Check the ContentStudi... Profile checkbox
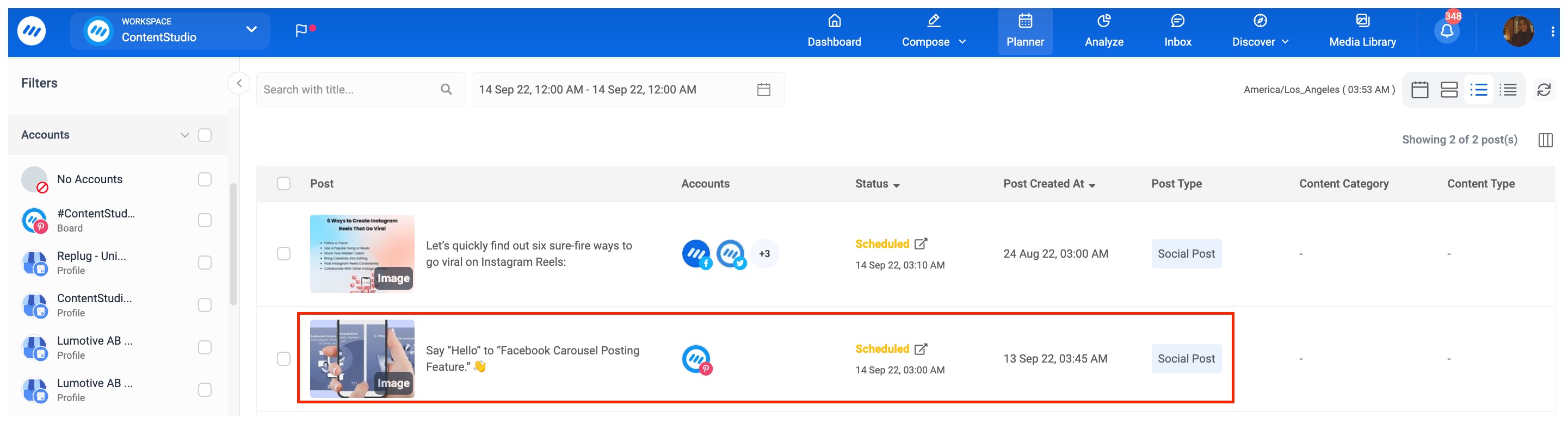1568x424 pixels. (x=205, y=305)
